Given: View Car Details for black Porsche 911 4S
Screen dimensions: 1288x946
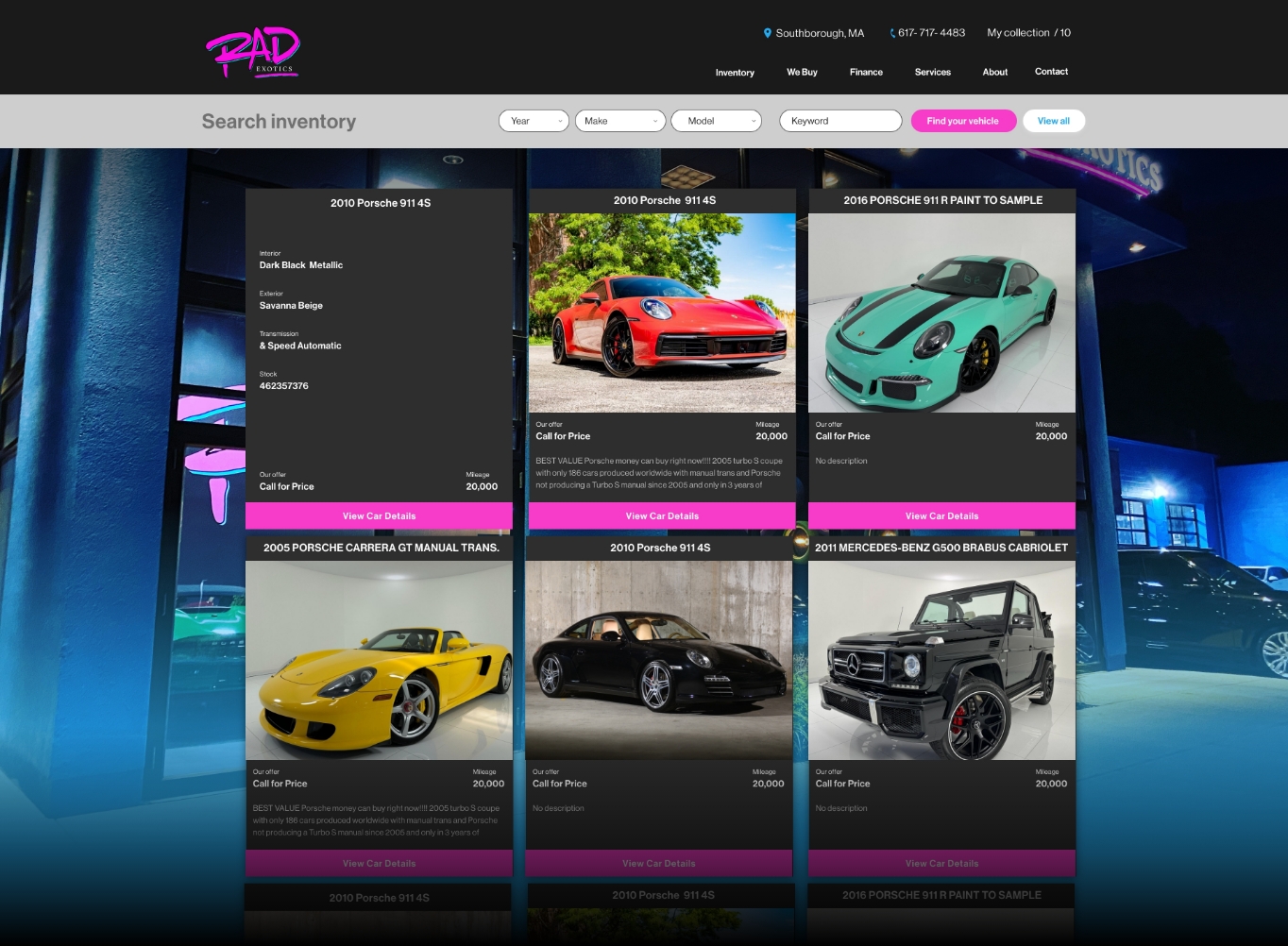Looking at the screenshot, I should pos(658,864).
